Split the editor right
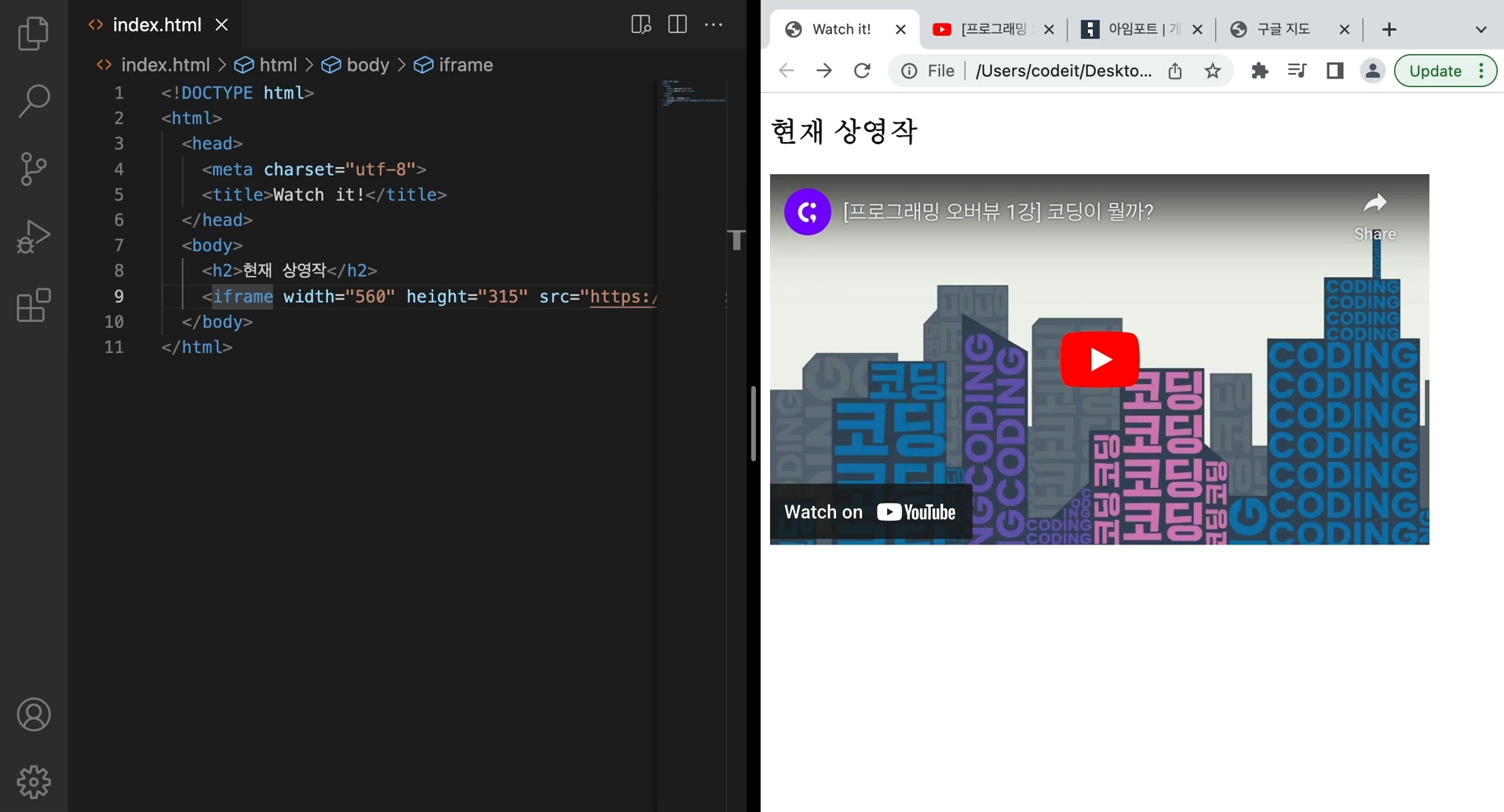This screenshot has height=812, width=1504. pos(677,24)
